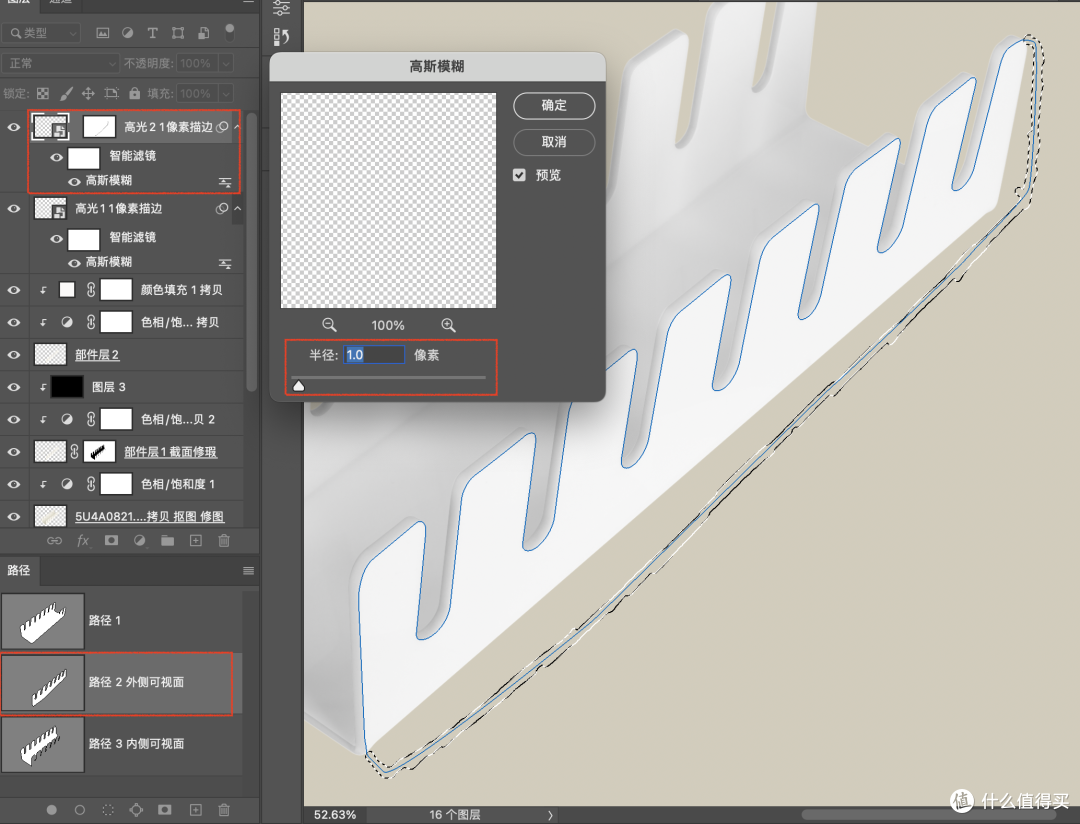Click the 半径 radius value field

pyautogui.click(x=374, y=355)
